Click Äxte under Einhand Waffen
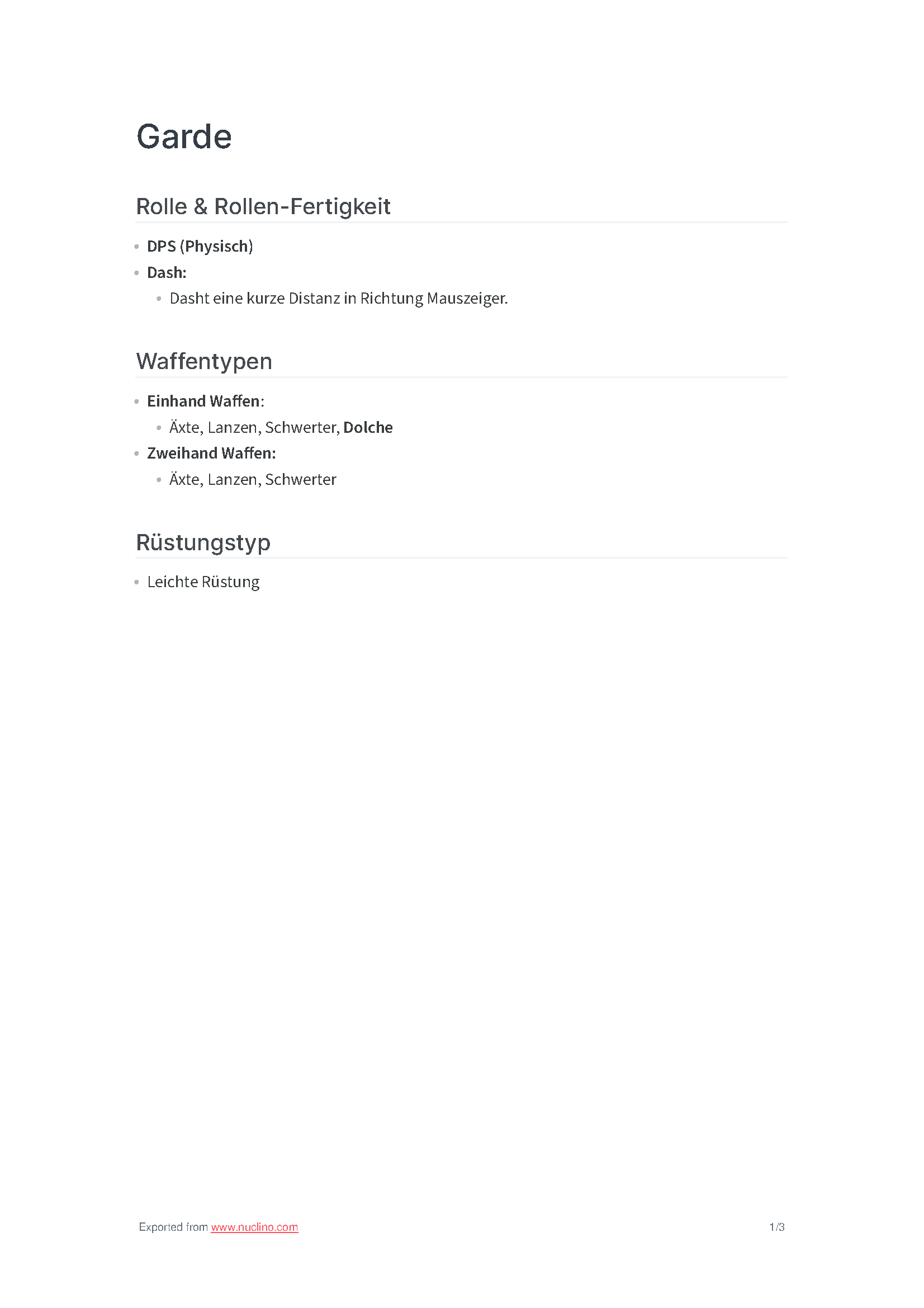 pyautogui.click(x=186, y=428)
